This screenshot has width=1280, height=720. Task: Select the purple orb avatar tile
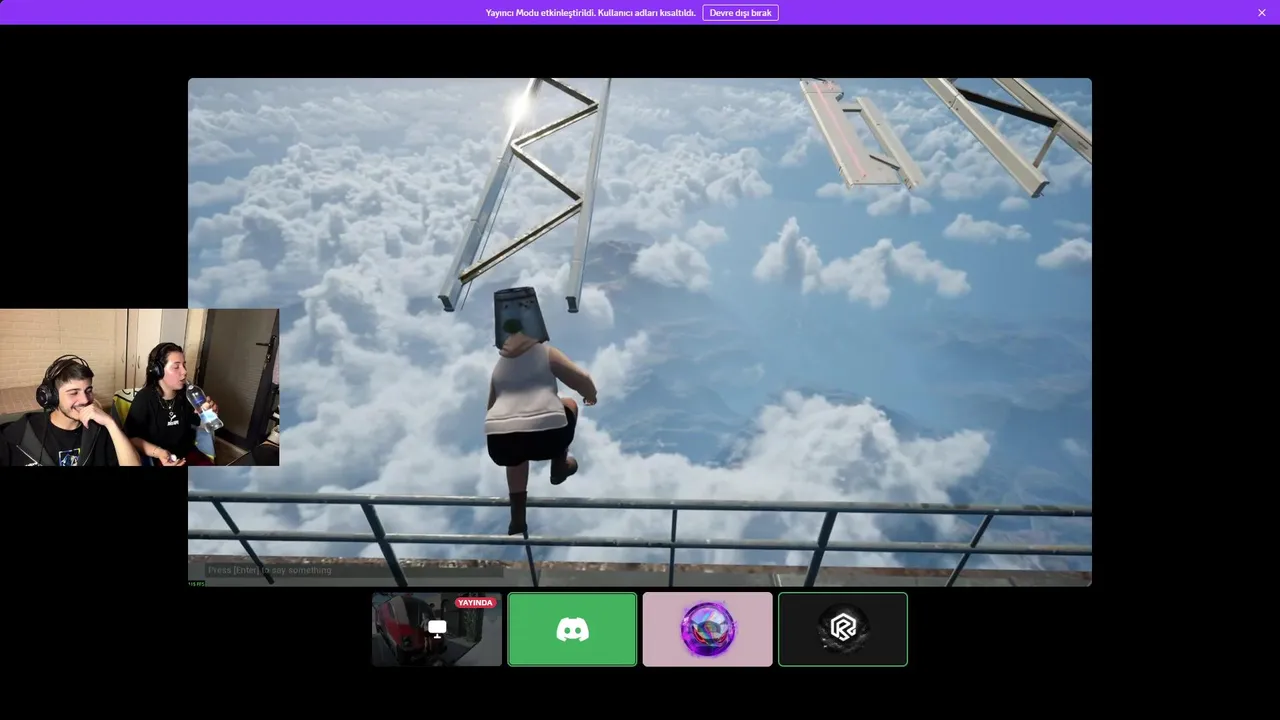click(708, 629)
